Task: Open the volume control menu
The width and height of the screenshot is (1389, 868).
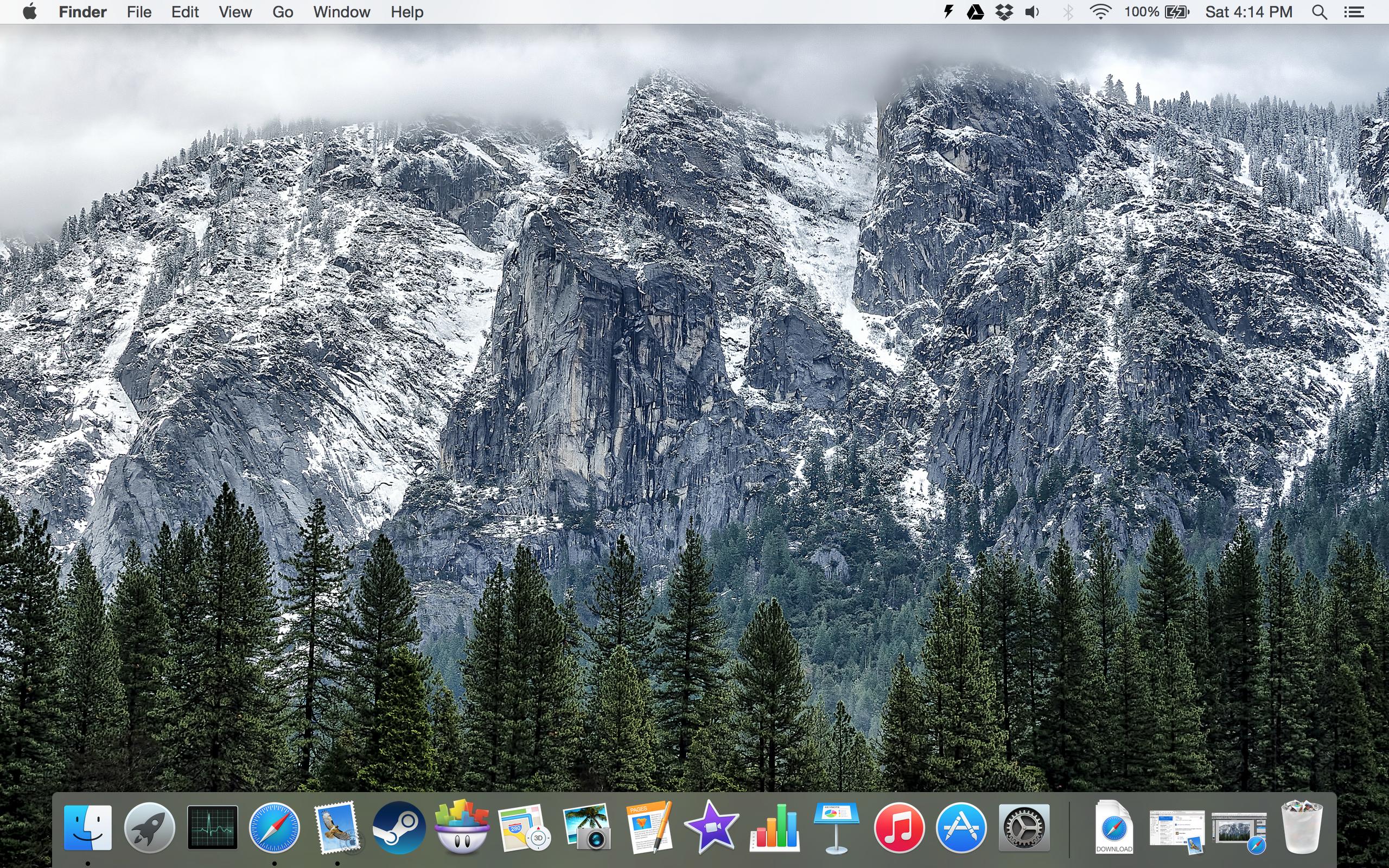Action: click(1032, 12)
